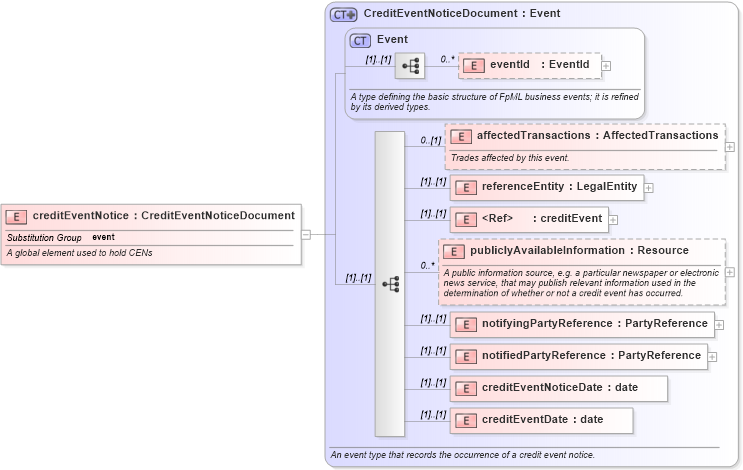Expand the eventId element
The width and height of the screenshot is (743, 470).
pos(606,66)
